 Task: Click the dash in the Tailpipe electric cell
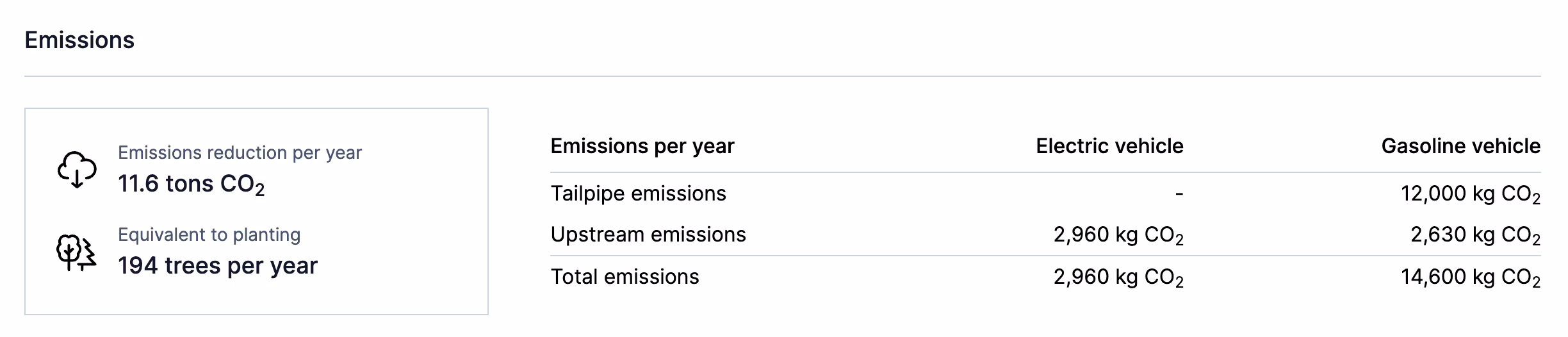1179,193
